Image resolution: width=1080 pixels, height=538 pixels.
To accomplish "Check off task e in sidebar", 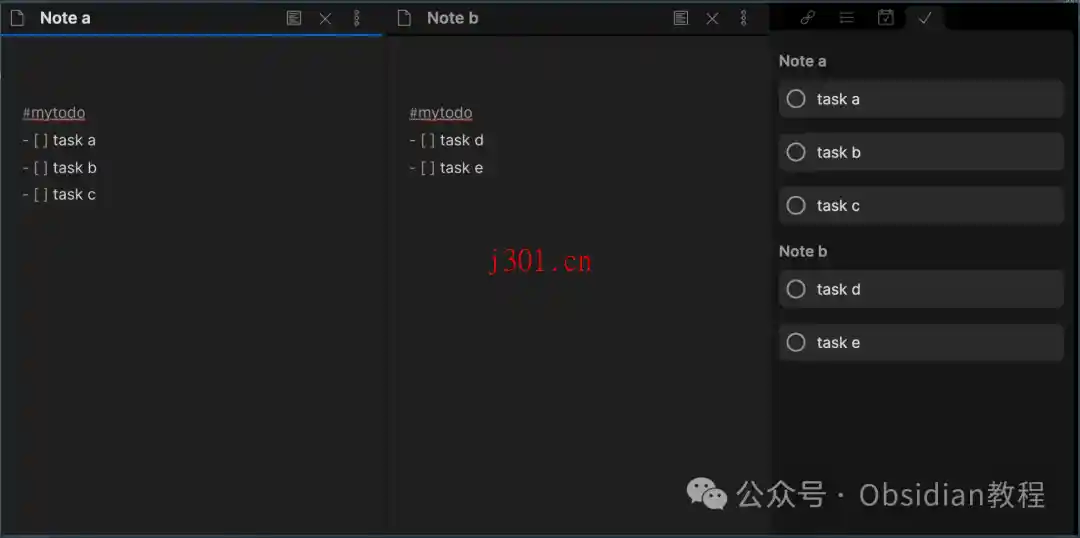I will point(796,342).
